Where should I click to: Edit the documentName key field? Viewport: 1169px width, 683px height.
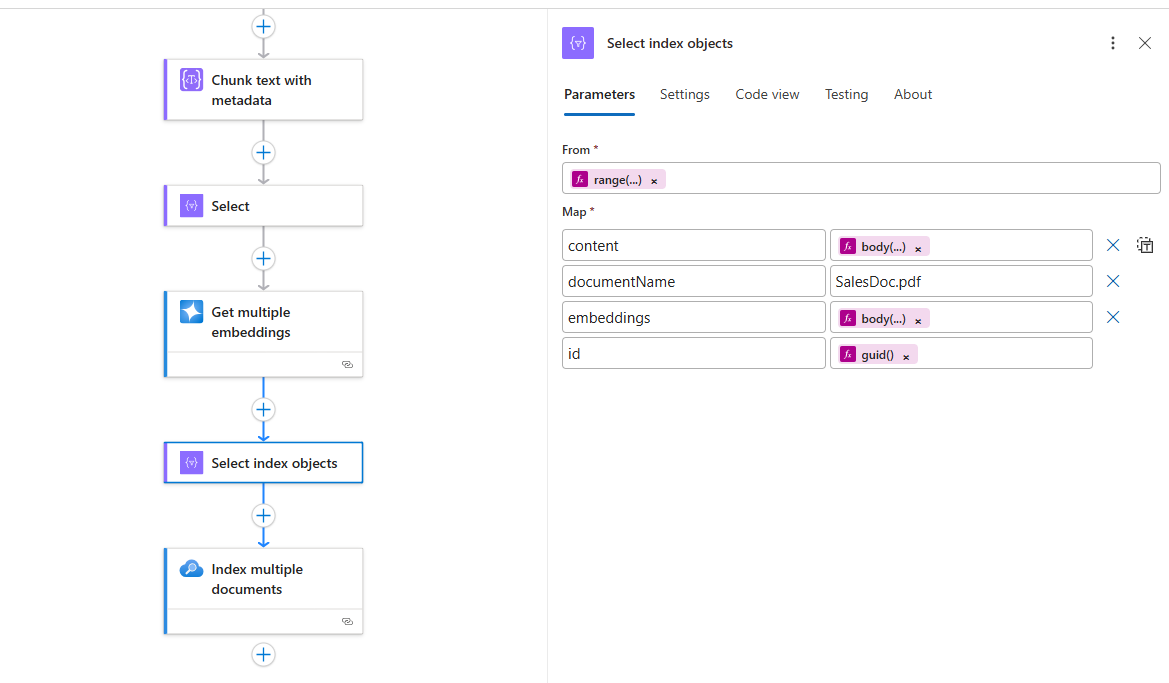693,281
